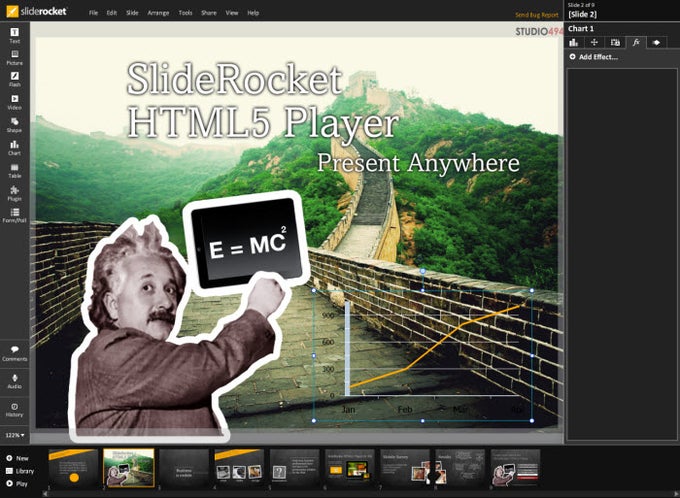680x498 pixels.
Task: Select the Text tool in sidebar
Action: point(14,35)
